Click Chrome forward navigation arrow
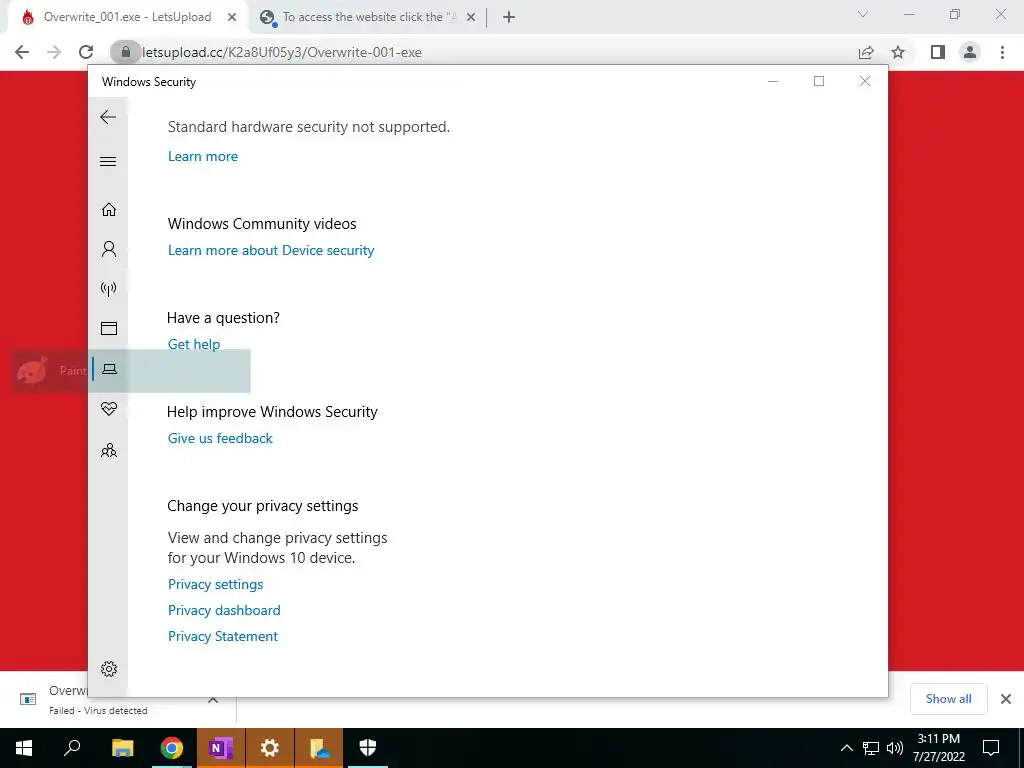This screenshot has height=768, width=1024. (x=54, y=52)
